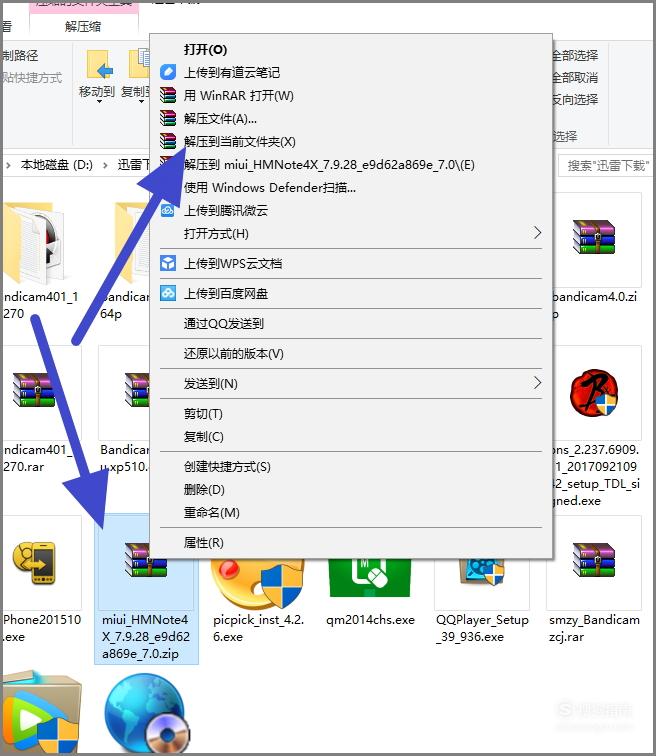Expand the 移动到 dropdown arrow
Viewport: 656px width, 756px height.
coord(99,101)
